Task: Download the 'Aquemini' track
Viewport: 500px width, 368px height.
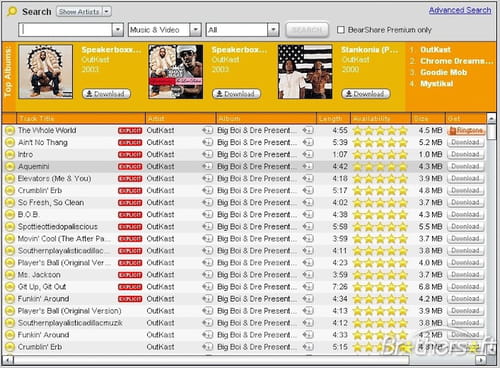Action: pyautogui.click(x=466, y=167)
